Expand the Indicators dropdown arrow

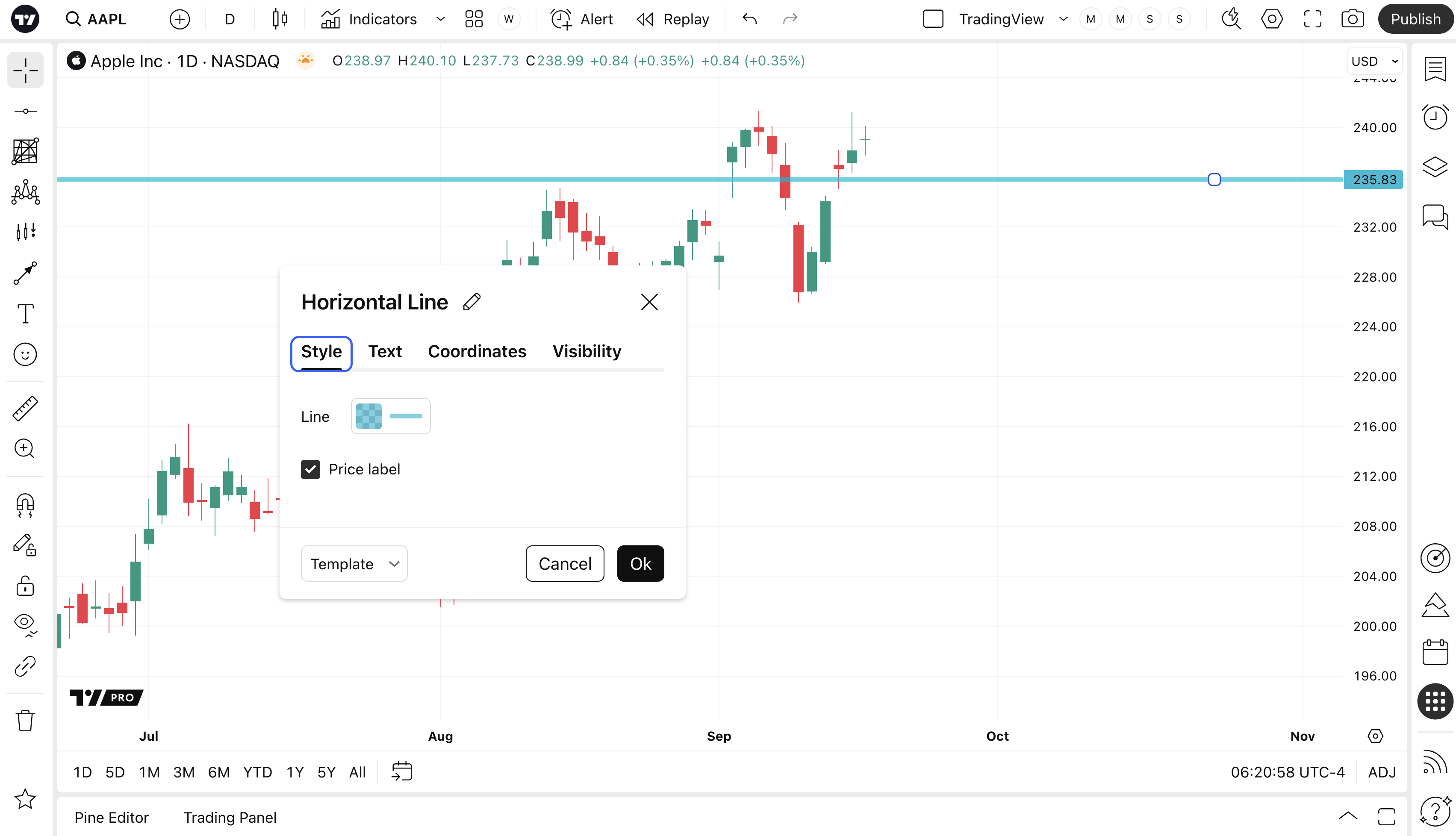440,19
